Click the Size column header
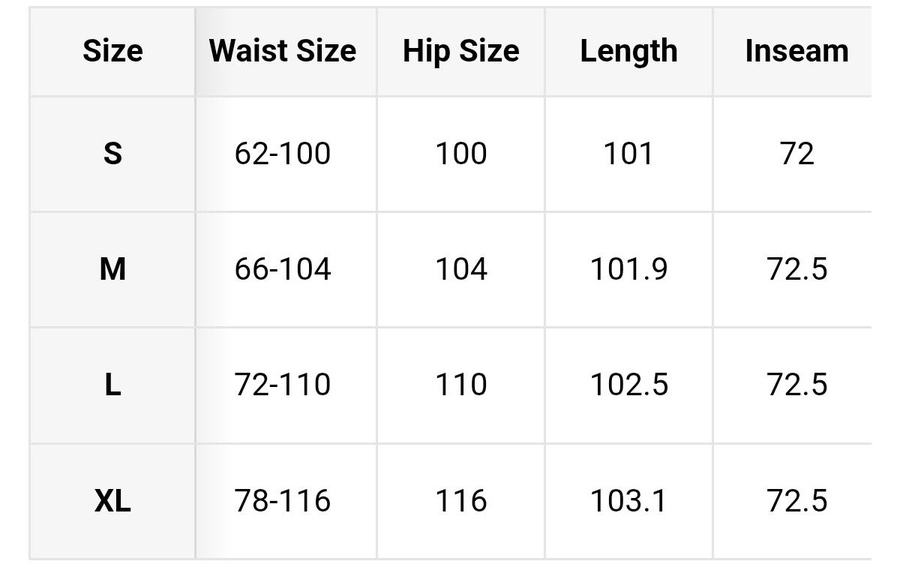The image size is (900, 573). click(x=113, y=51)
